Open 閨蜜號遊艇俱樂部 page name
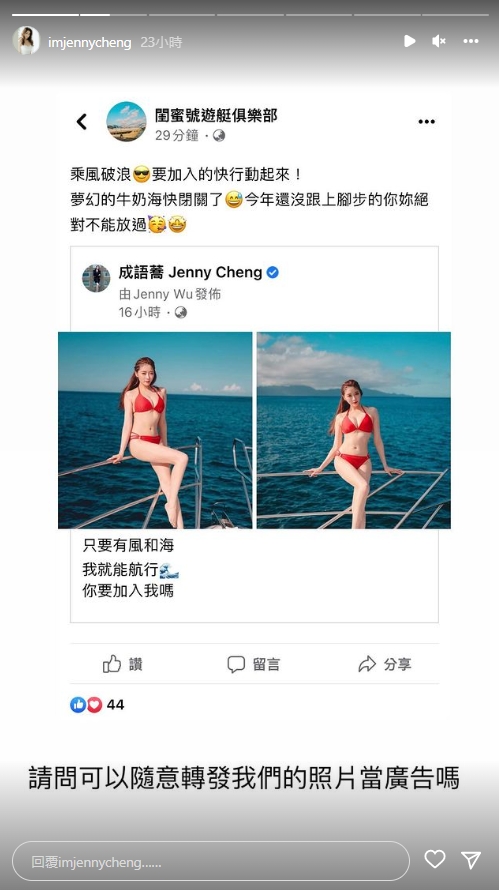499x890 pixels. coord(216,115)
